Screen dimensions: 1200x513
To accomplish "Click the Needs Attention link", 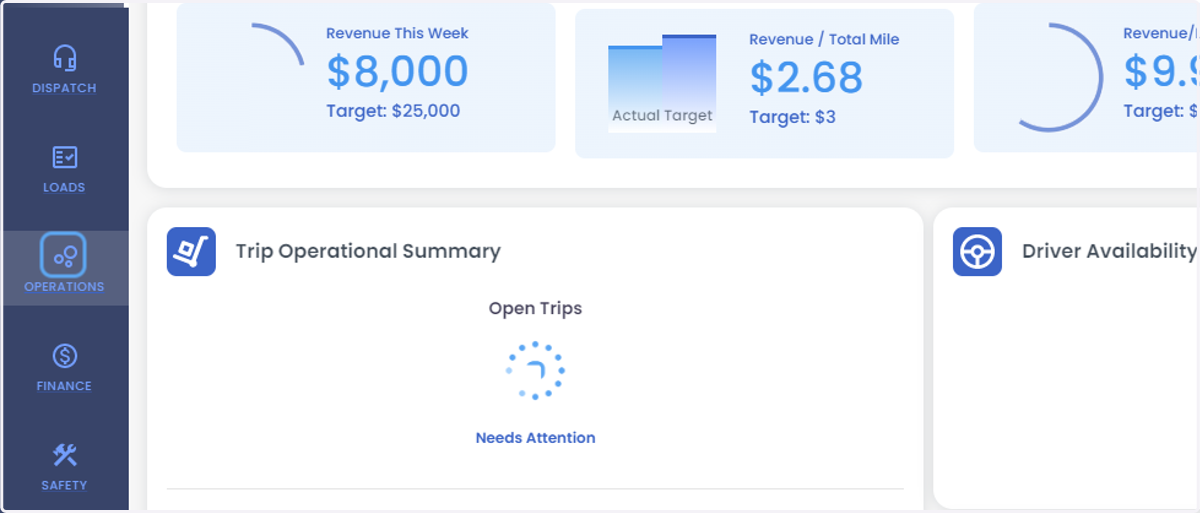I will point(535,438).
